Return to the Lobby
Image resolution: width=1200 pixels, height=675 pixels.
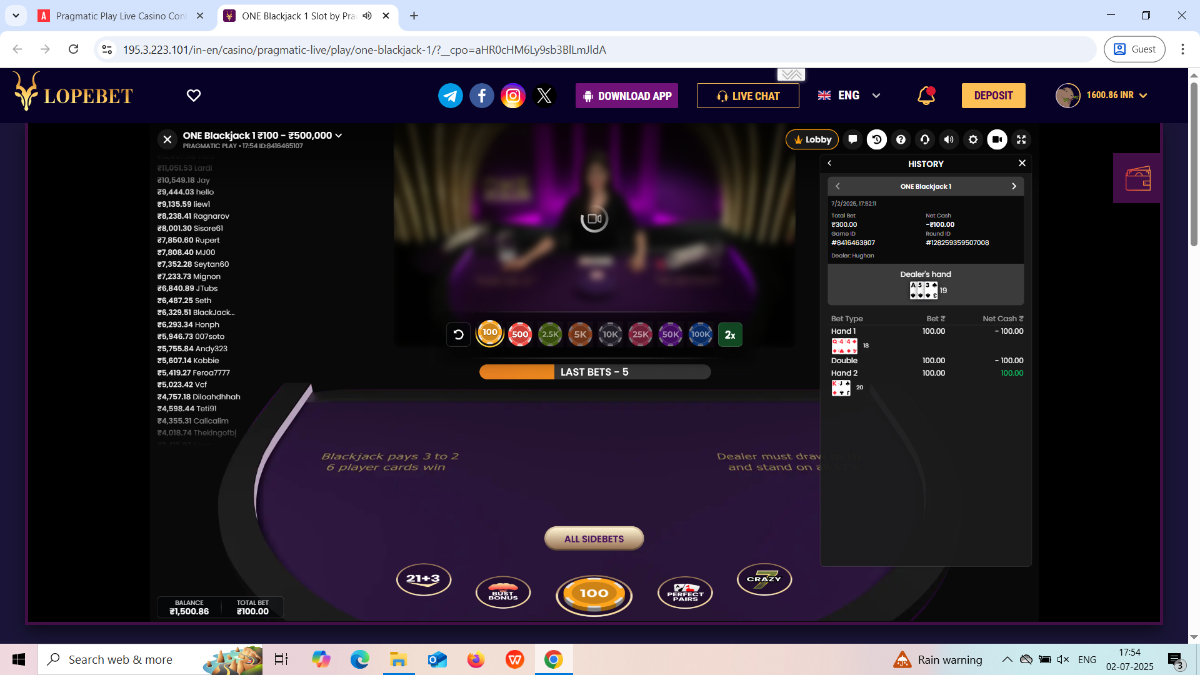[812, 140]
